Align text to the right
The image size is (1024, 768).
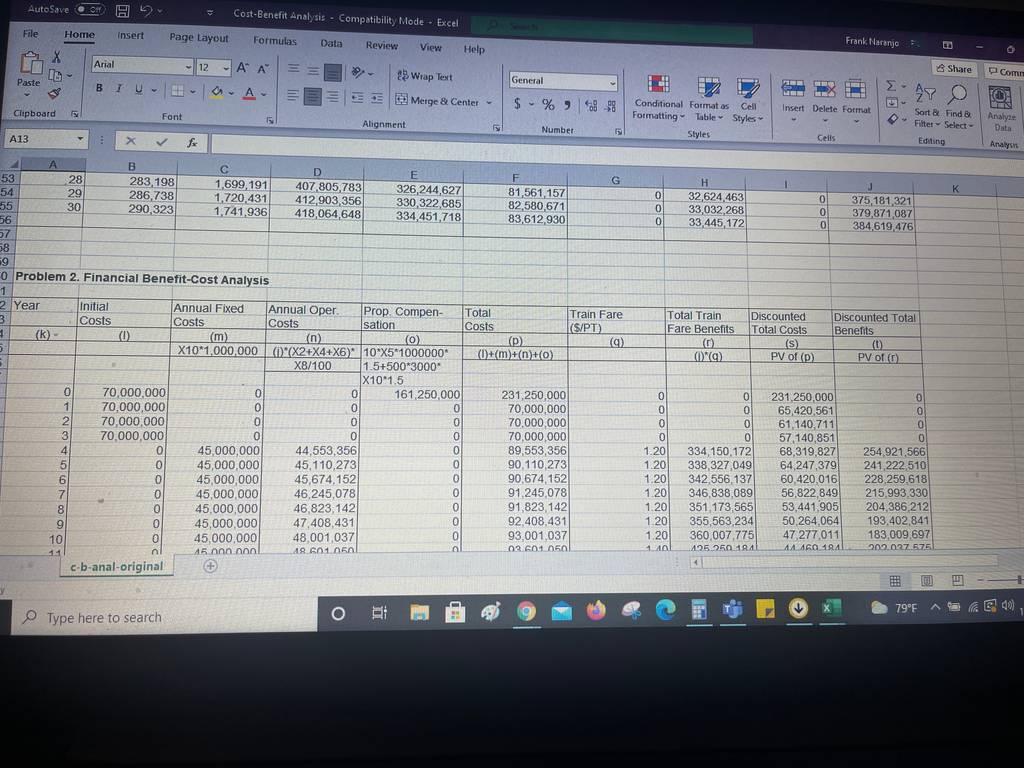click(x=332, y=97)
